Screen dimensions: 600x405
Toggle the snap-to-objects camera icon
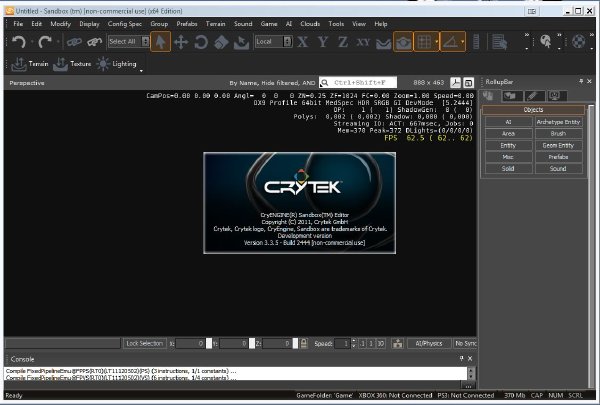tap(403, 41)
